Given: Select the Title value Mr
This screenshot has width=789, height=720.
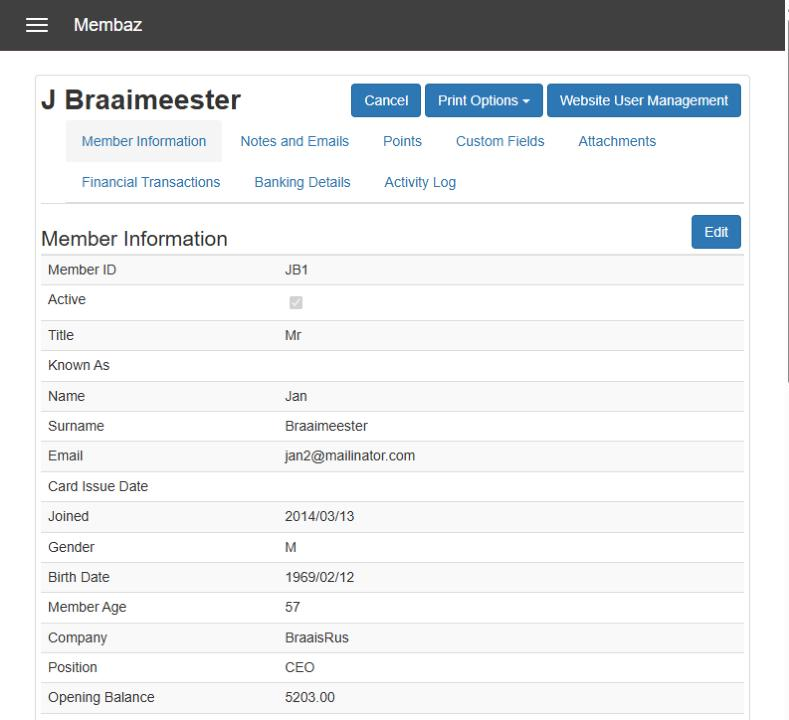Looking at the screenshot, I should [293, 335].
